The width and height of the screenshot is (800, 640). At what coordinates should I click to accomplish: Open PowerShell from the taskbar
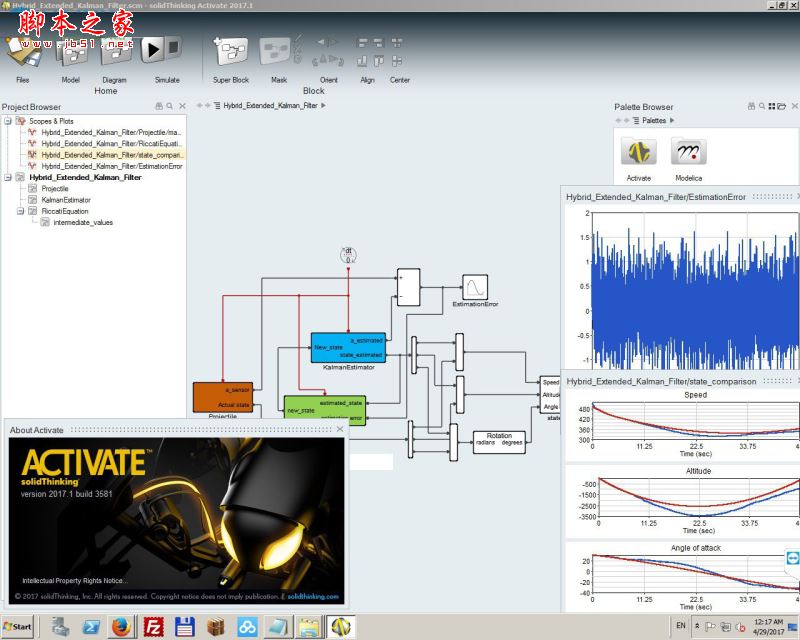pos(91,627)
